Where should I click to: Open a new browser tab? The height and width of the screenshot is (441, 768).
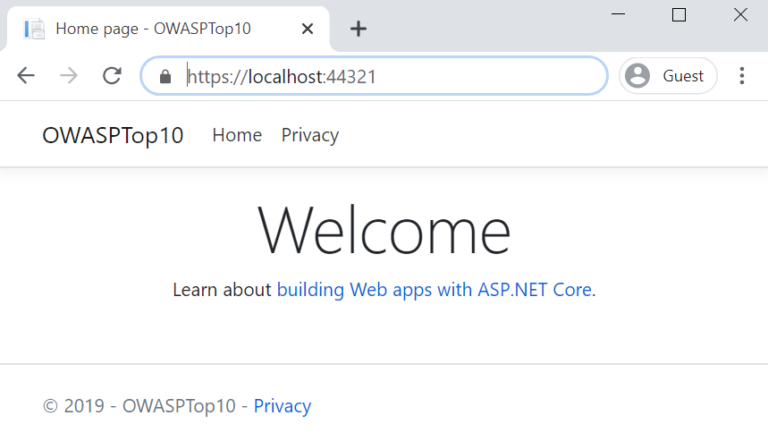click(x=358, y=28)
